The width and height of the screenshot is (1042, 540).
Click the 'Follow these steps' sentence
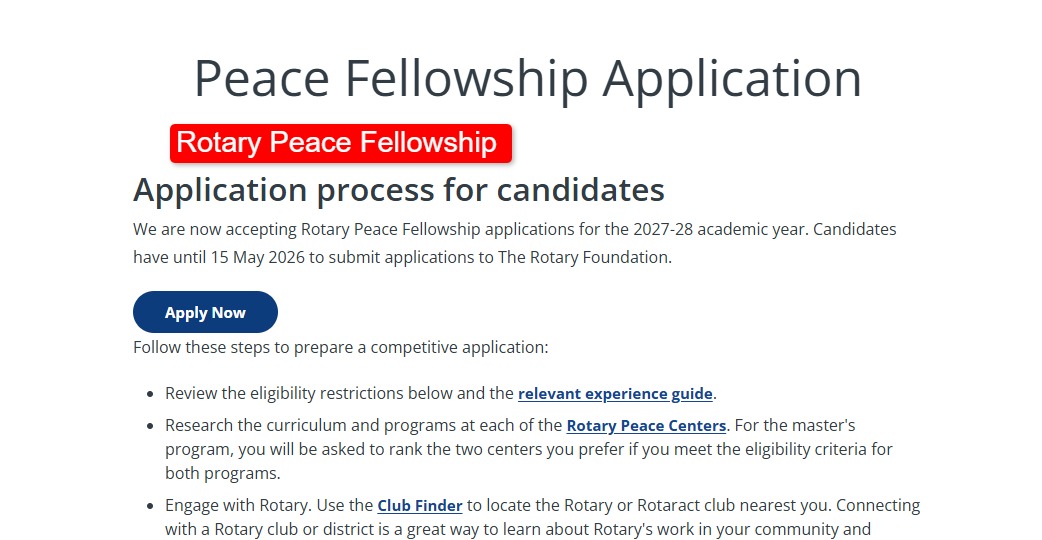pyautogui.click(x=340, y=347)
